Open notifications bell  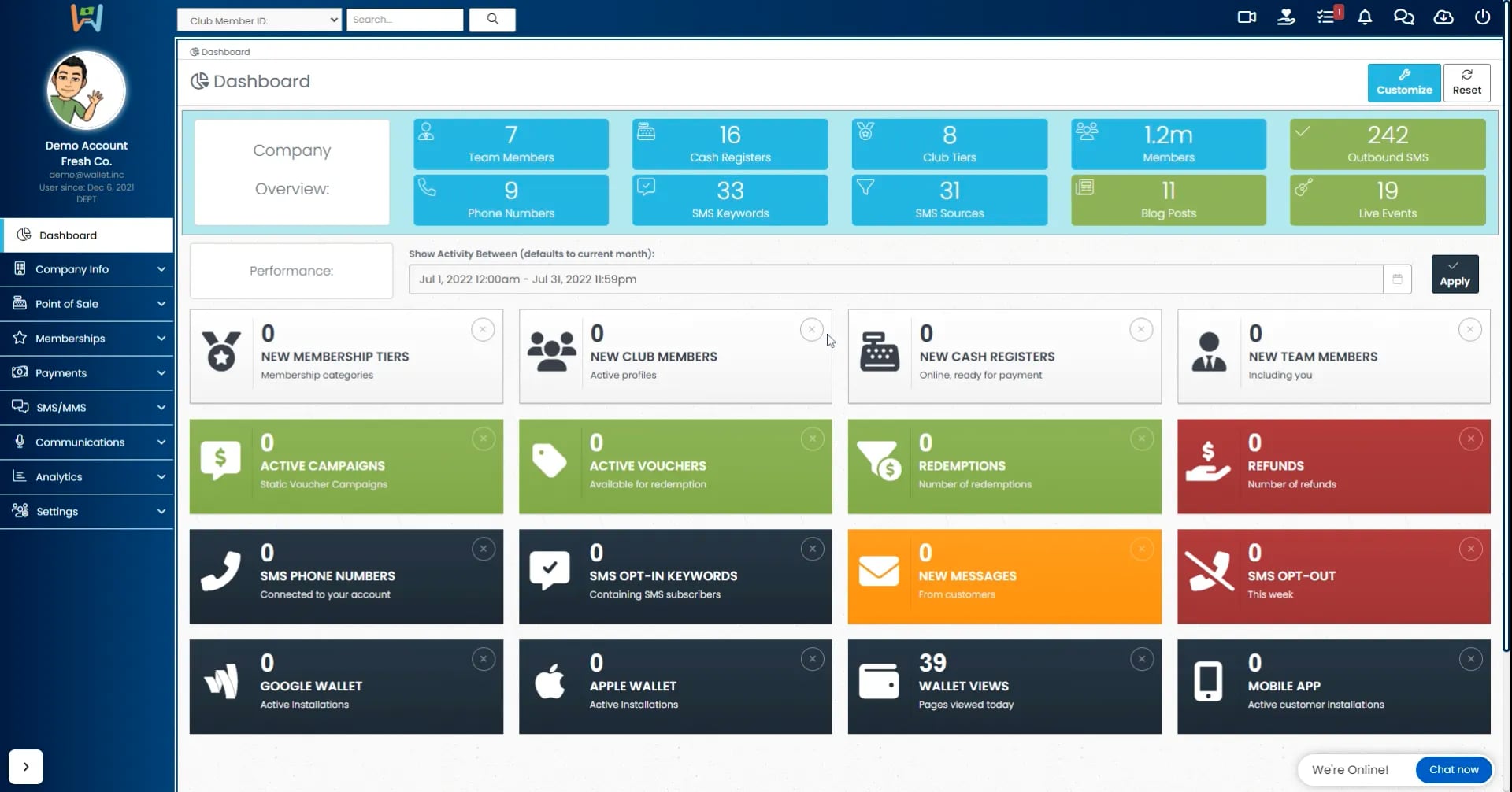1365,17
